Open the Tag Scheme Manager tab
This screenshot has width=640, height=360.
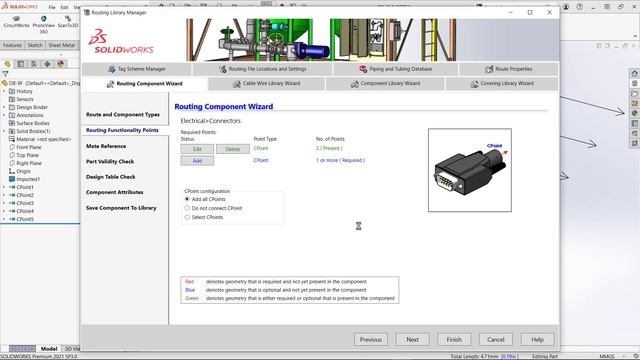(137, 69)
